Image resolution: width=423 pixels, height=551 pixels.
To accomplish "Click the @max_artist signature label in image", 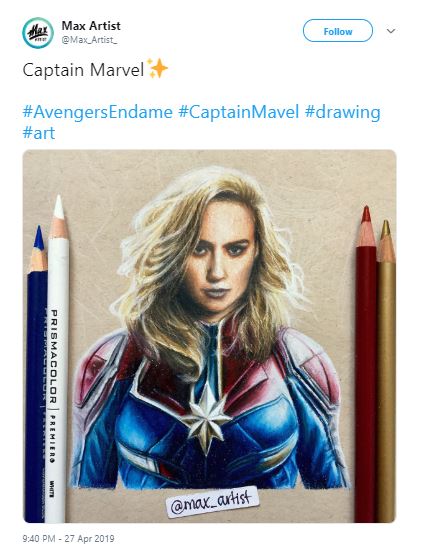I will (212, 502).
